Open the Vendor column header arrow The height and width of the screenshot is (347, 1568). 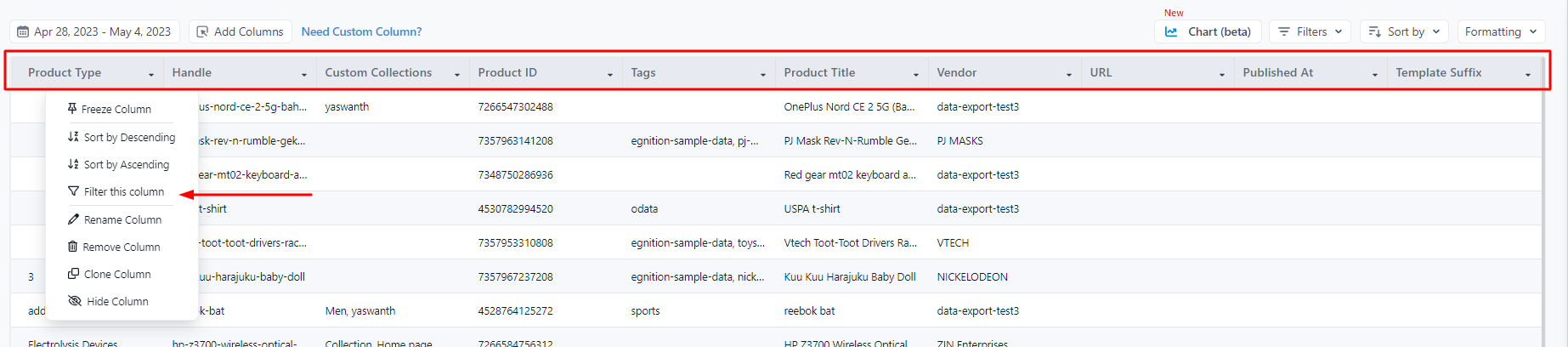pyautogui.click(x=1069, y=75)
